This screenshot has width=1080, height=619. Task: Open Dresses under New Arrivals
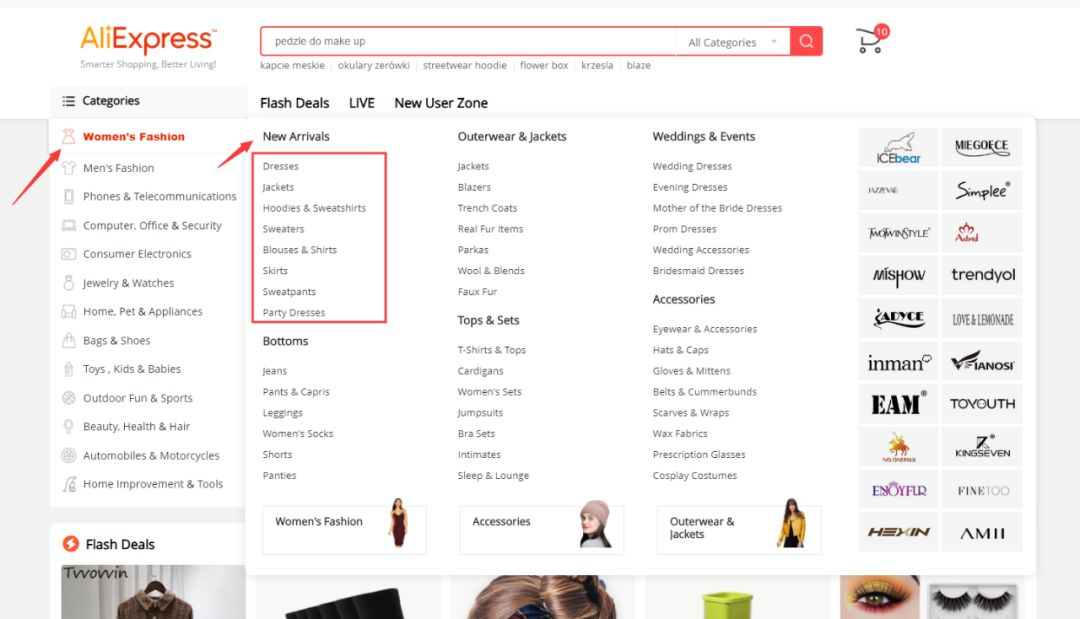[280, 167]
